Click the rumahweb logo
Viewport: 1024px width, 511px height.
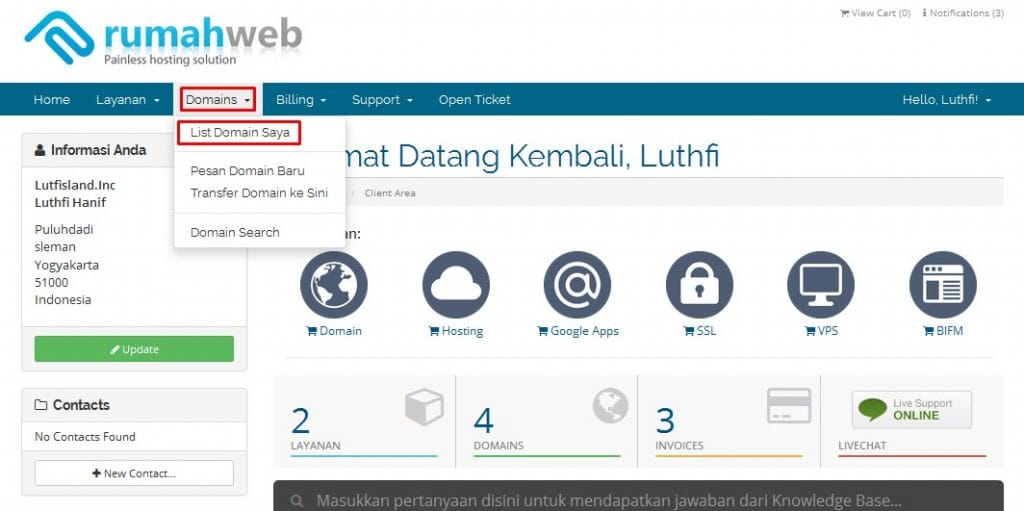[163, 38]
